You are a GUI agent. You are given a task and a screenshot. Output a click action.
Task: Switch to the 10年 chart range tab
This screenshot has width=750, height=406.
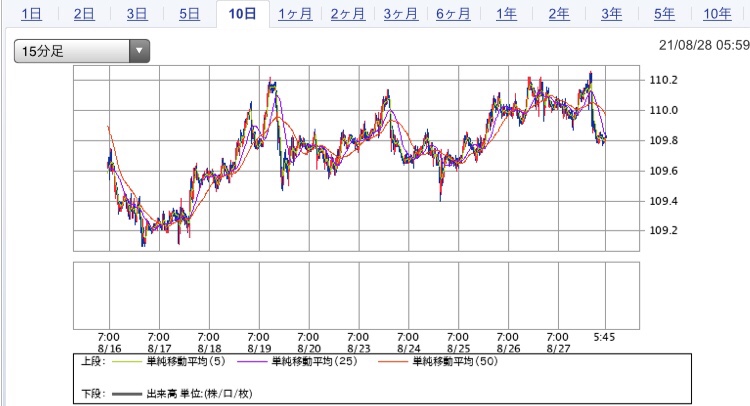[717, 13]
